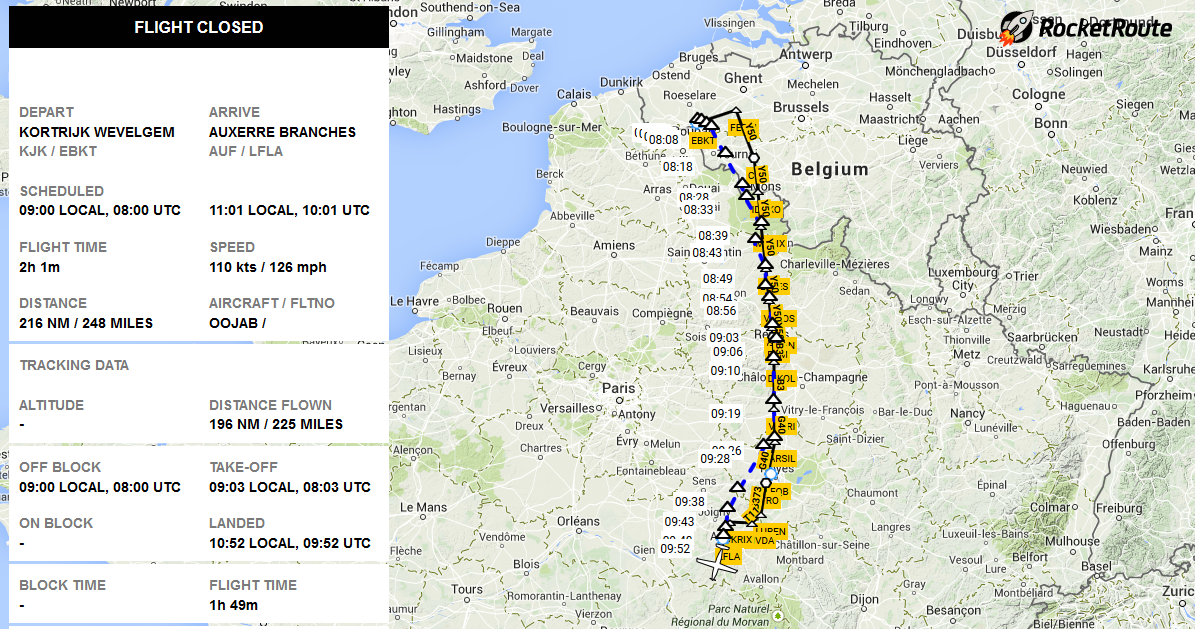
Task: Click the hexagon waypoint marker near Mons
Action: coord(753,159)
